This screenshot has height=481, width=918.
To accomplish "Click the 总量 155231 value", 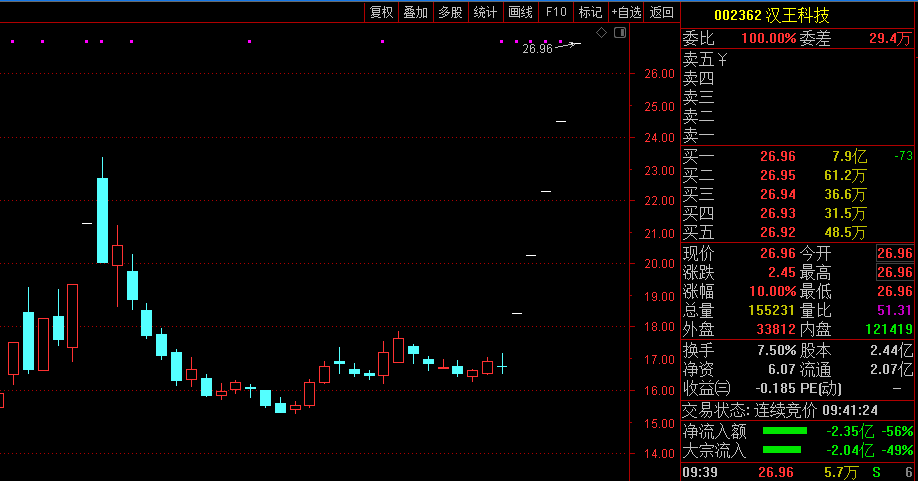I will click(x=772, y=310).
